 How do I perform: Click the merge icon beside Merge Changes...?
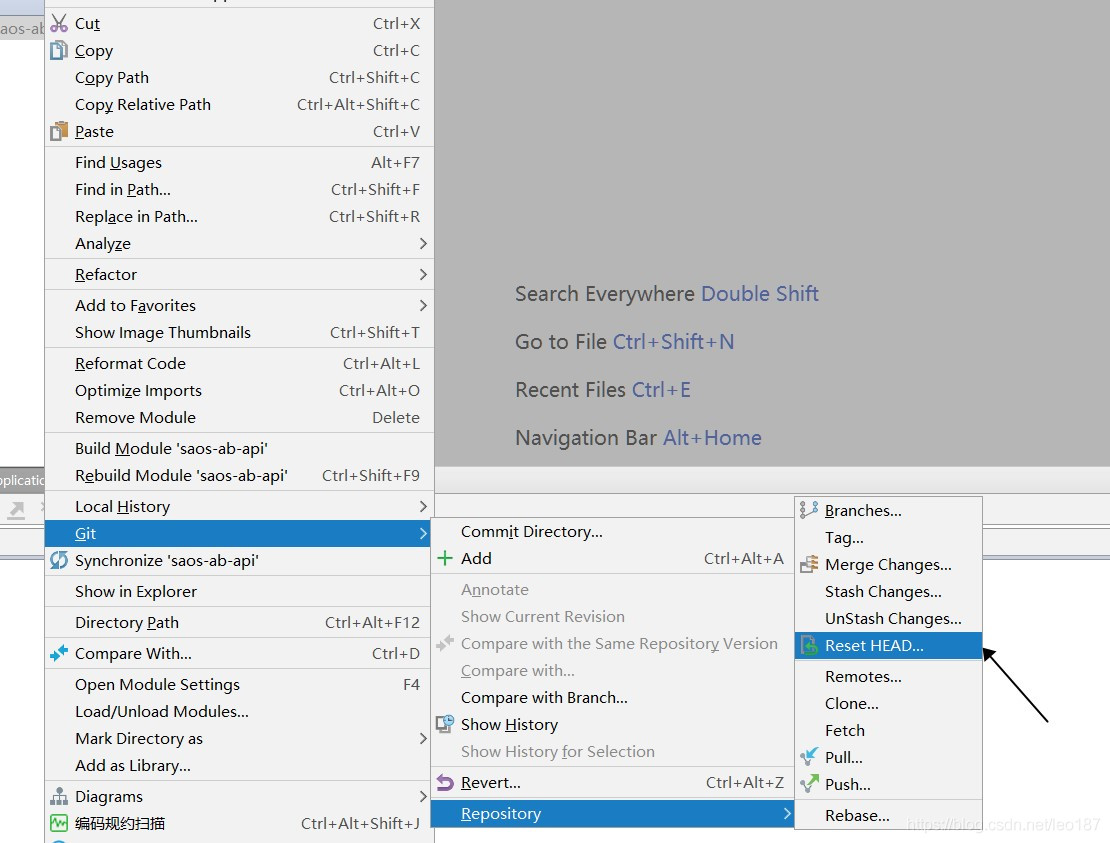(809, 564)
